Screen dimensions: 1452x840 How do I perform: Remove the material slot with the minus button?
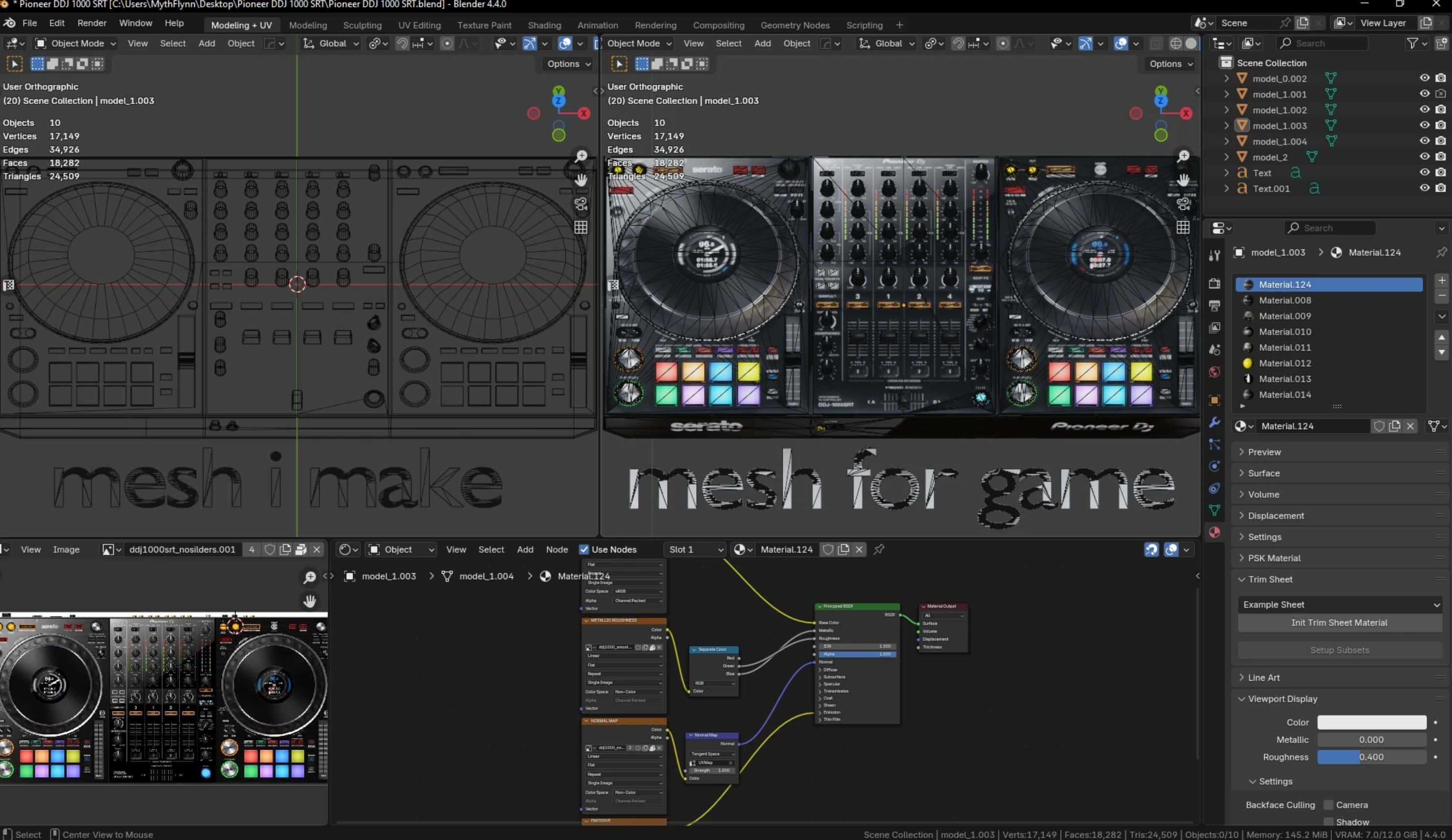point(1442,296)
